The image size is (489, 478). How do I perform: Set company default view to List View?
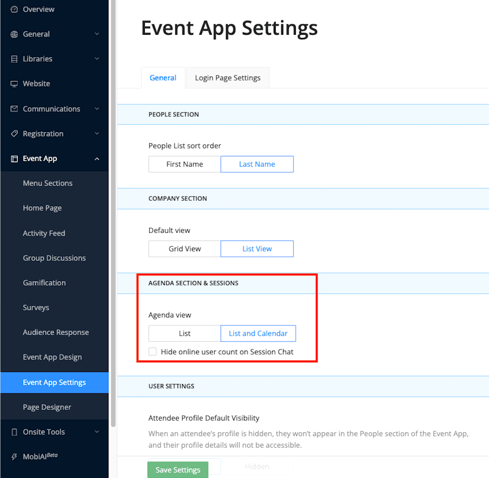[x=257, y=249]
